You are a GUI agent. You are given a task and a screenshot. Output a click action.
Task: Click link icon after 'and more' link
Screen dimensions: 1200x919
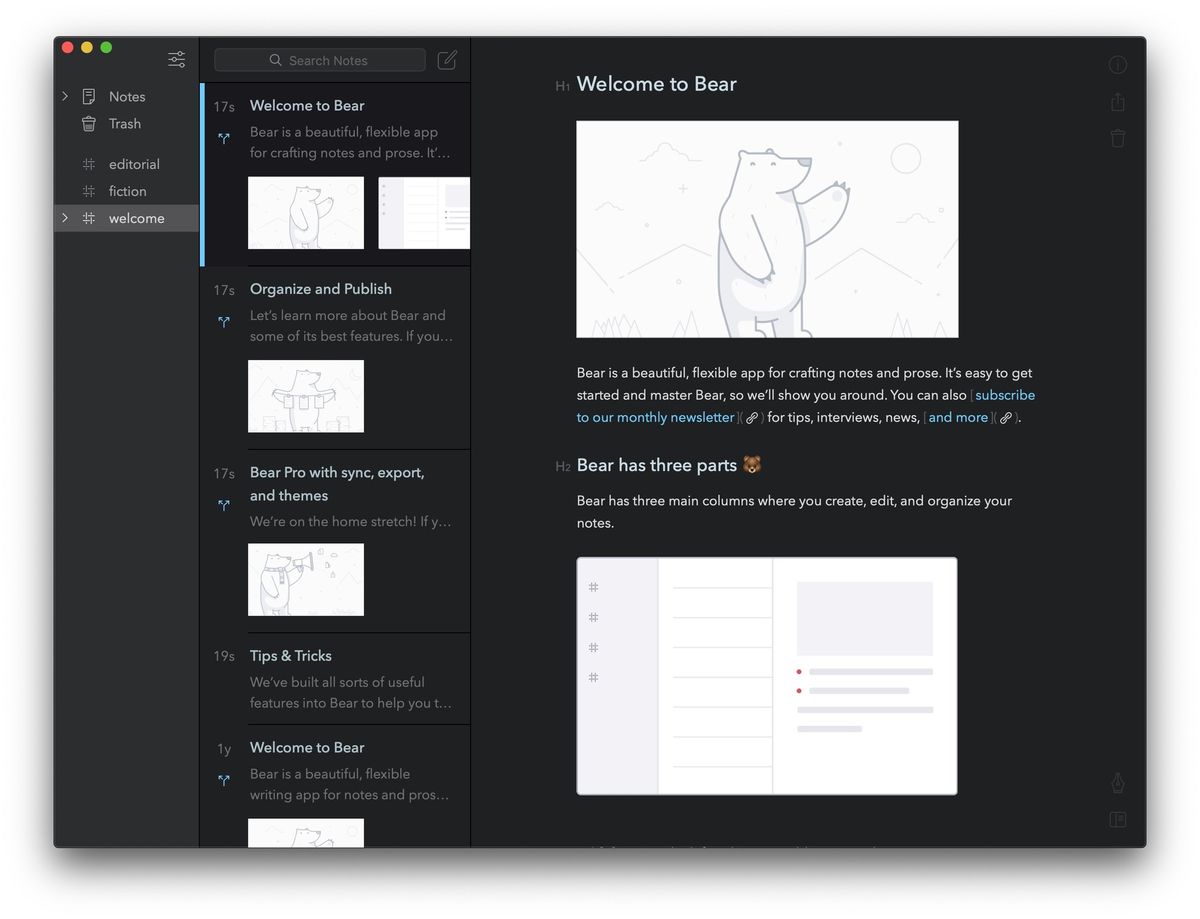[x=1006, y=418]
